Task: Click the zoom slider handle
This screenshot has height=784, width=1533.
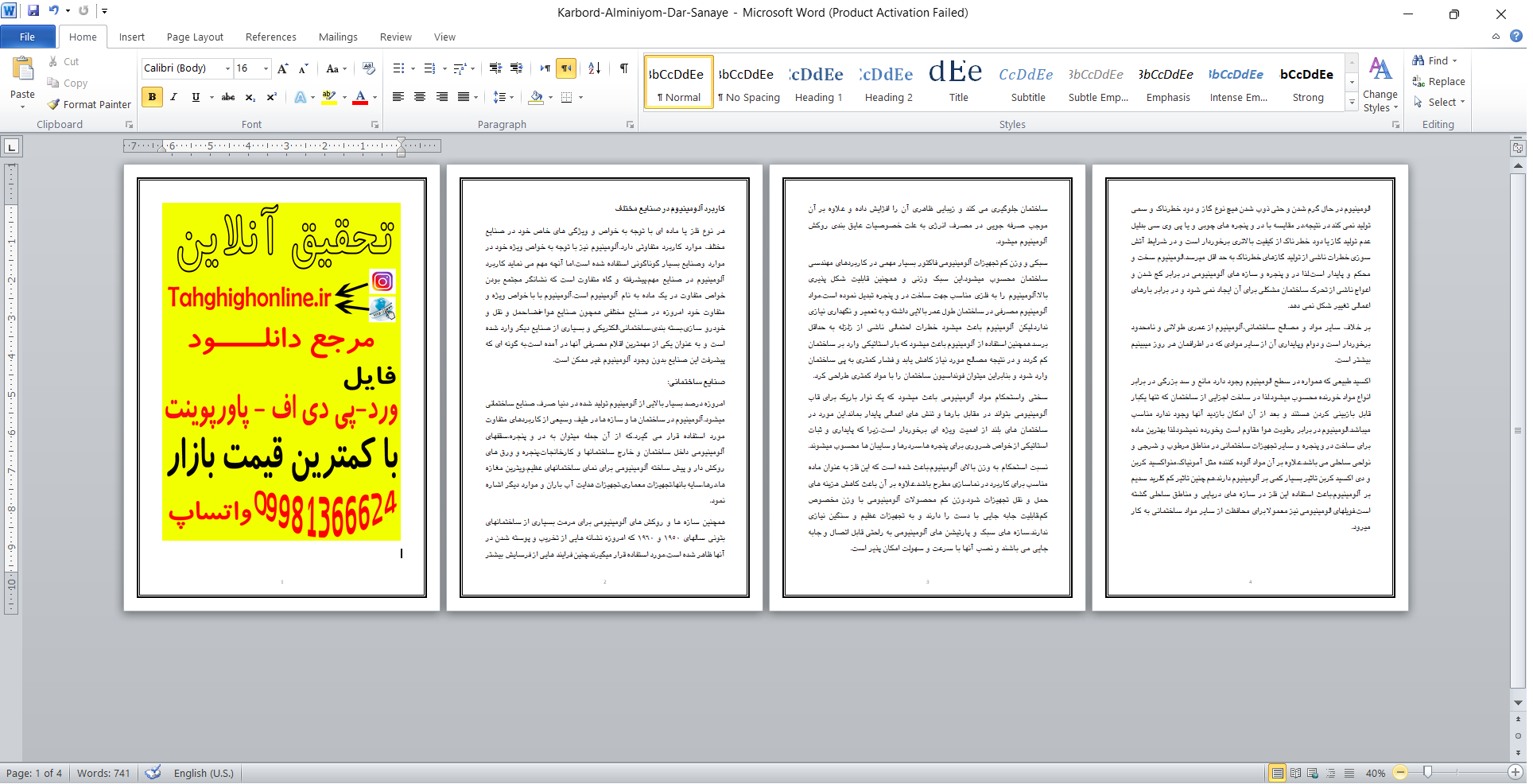Action: point(1428,772)
